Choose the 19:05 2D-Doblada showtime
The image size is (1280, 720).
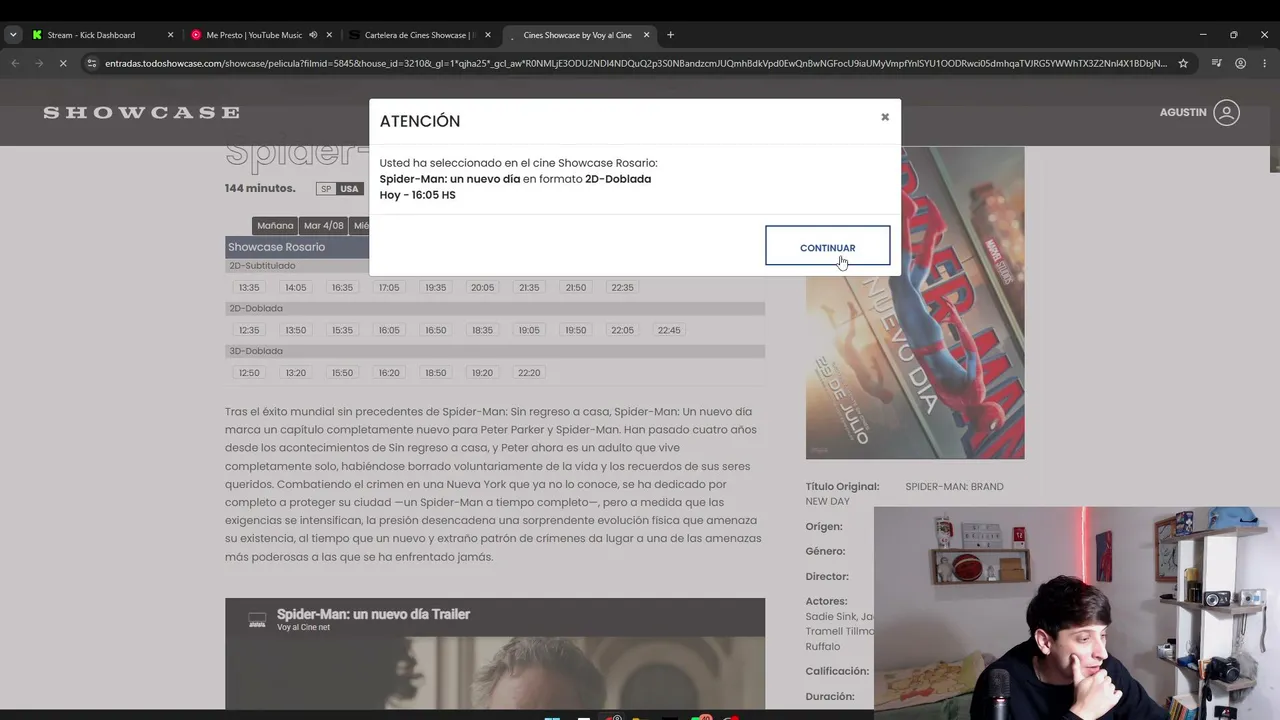click(x=529, y=330)
